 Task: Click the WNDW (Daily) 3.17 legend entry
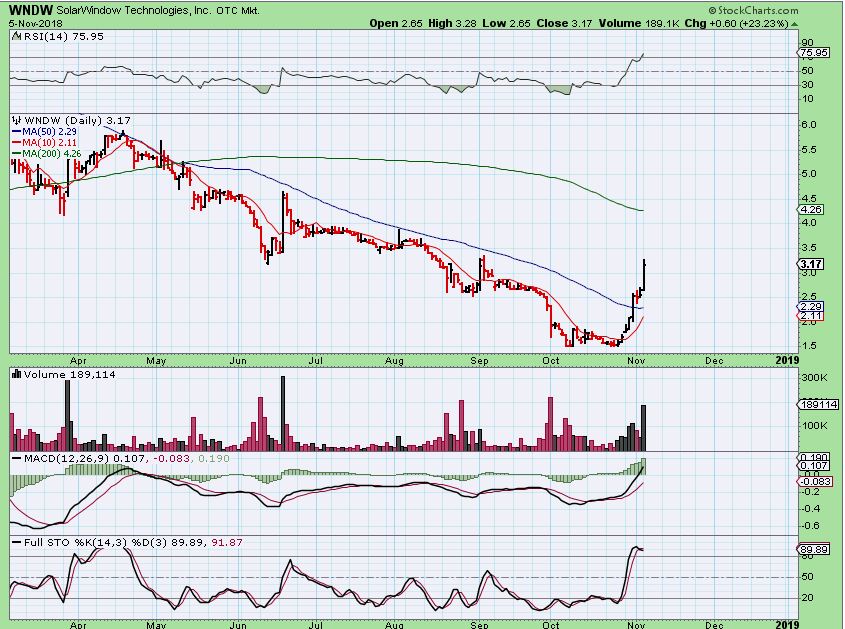pyautogui.click(x=77, y=120)
